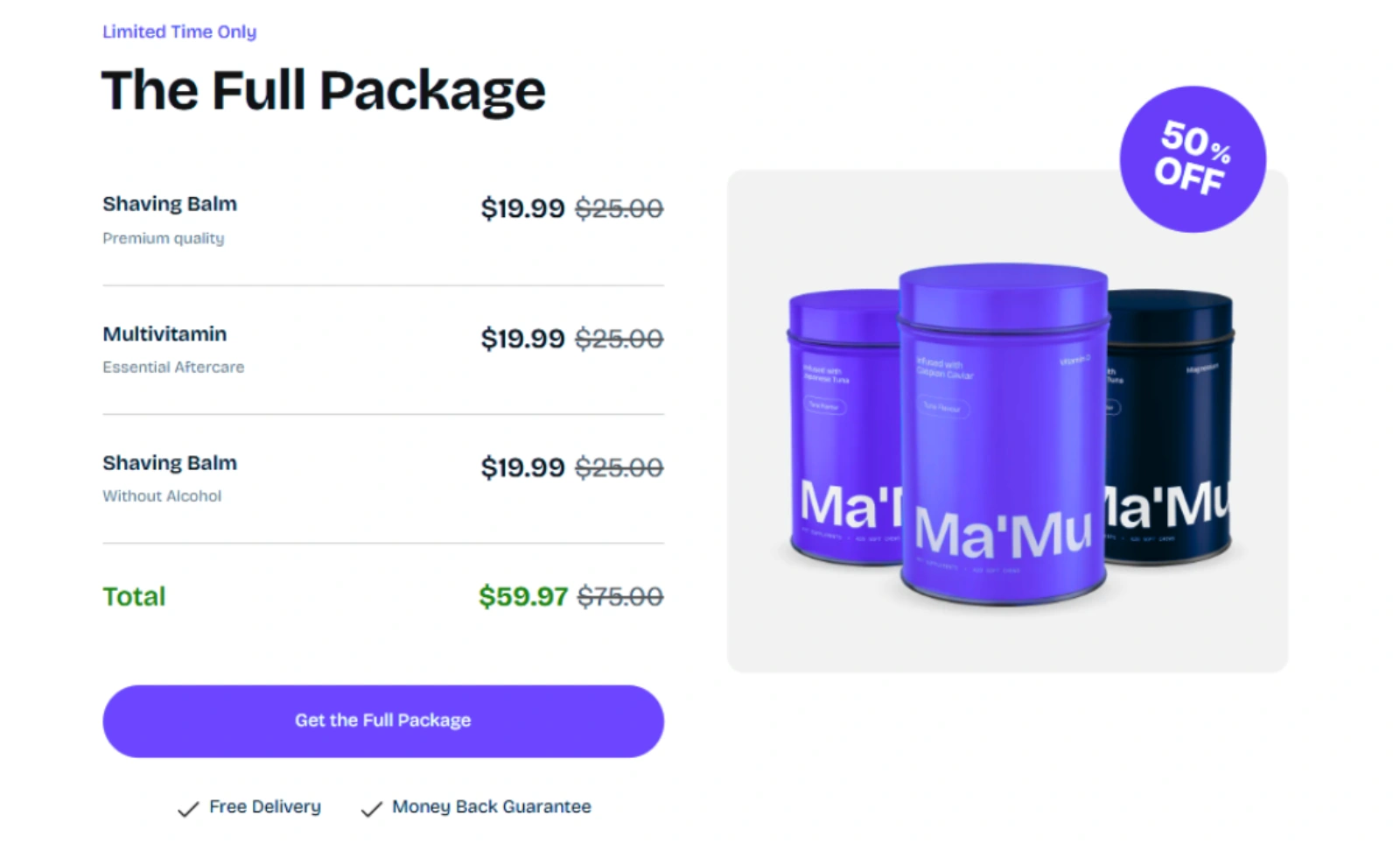Click the Premium quality subtitle

(x=164, y=238)
